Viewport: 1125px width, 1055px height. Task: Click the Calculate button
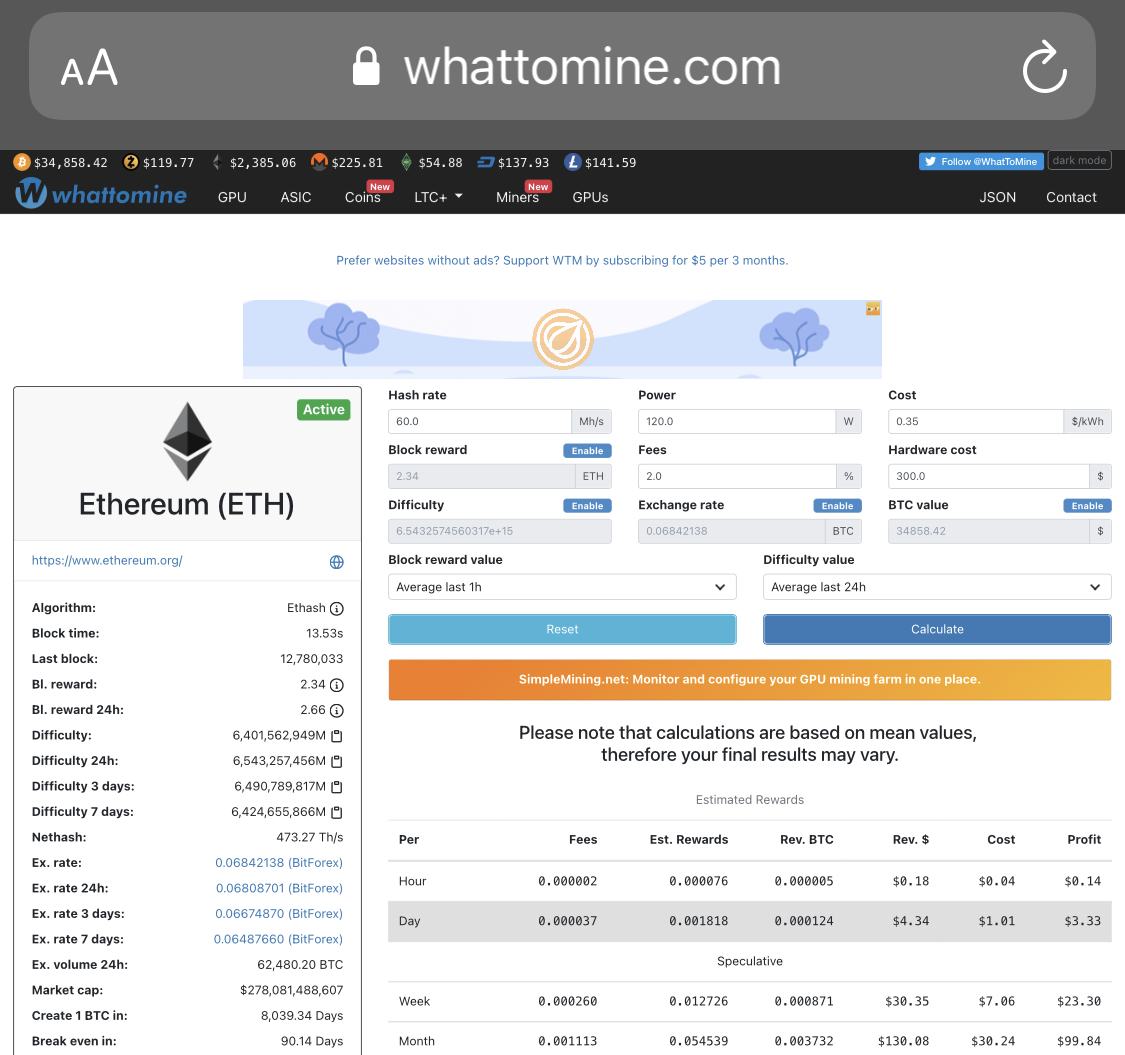click(x=937, y=629)
